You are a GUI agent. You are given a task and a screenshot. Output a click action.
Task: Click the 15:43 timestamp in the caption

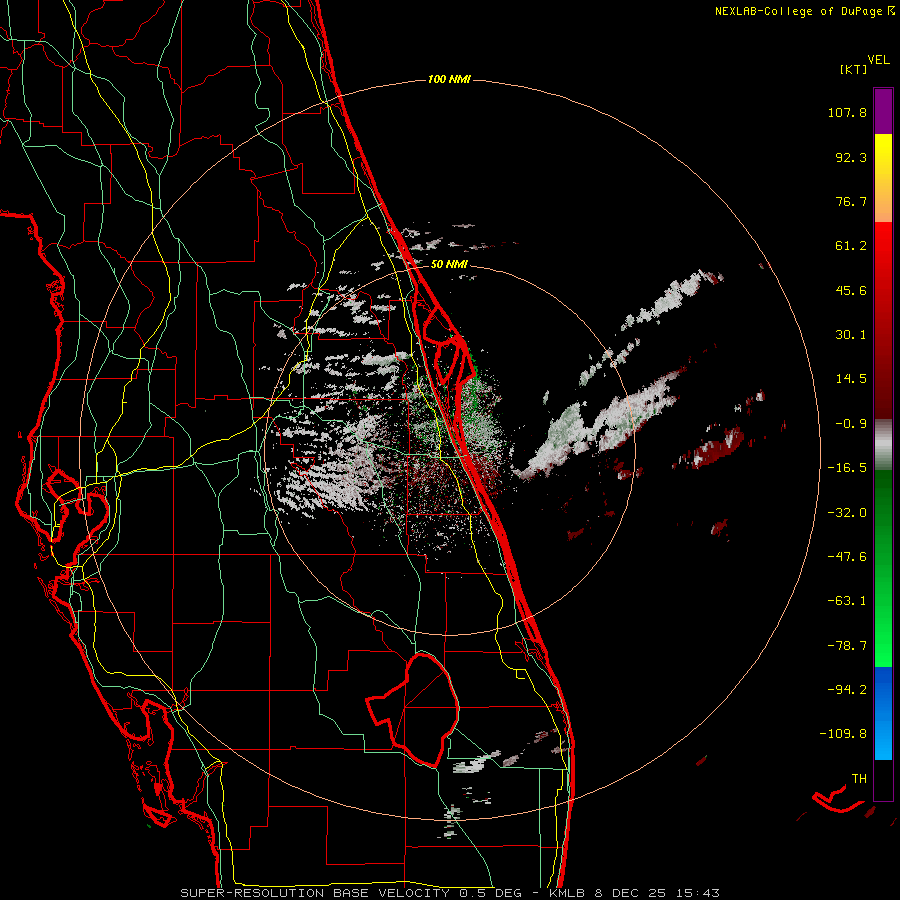click(697, 893)
